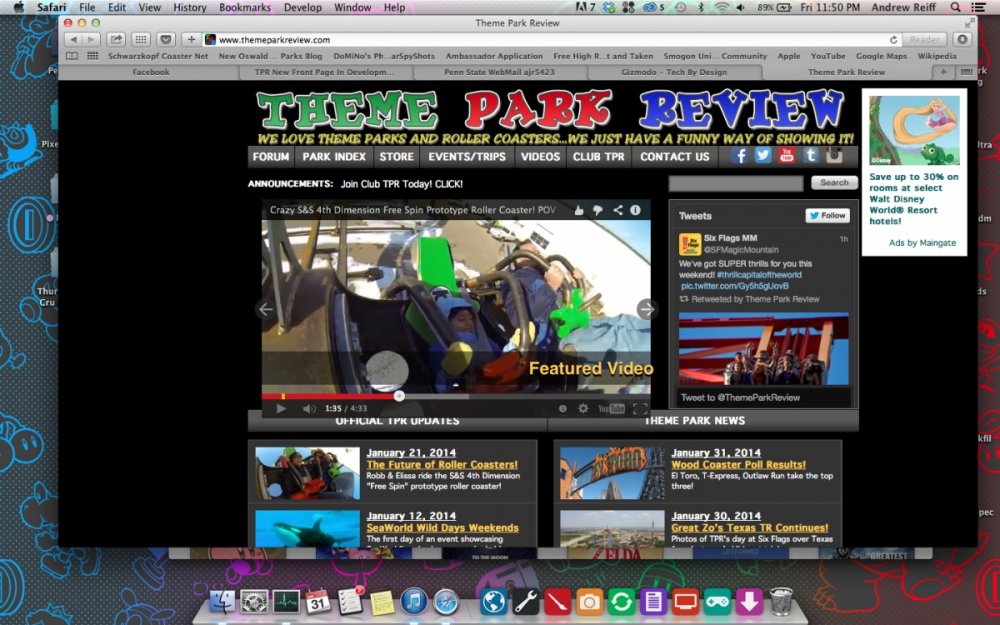
Task: Open iTunes from the Dock
Action: coord(414,601)
